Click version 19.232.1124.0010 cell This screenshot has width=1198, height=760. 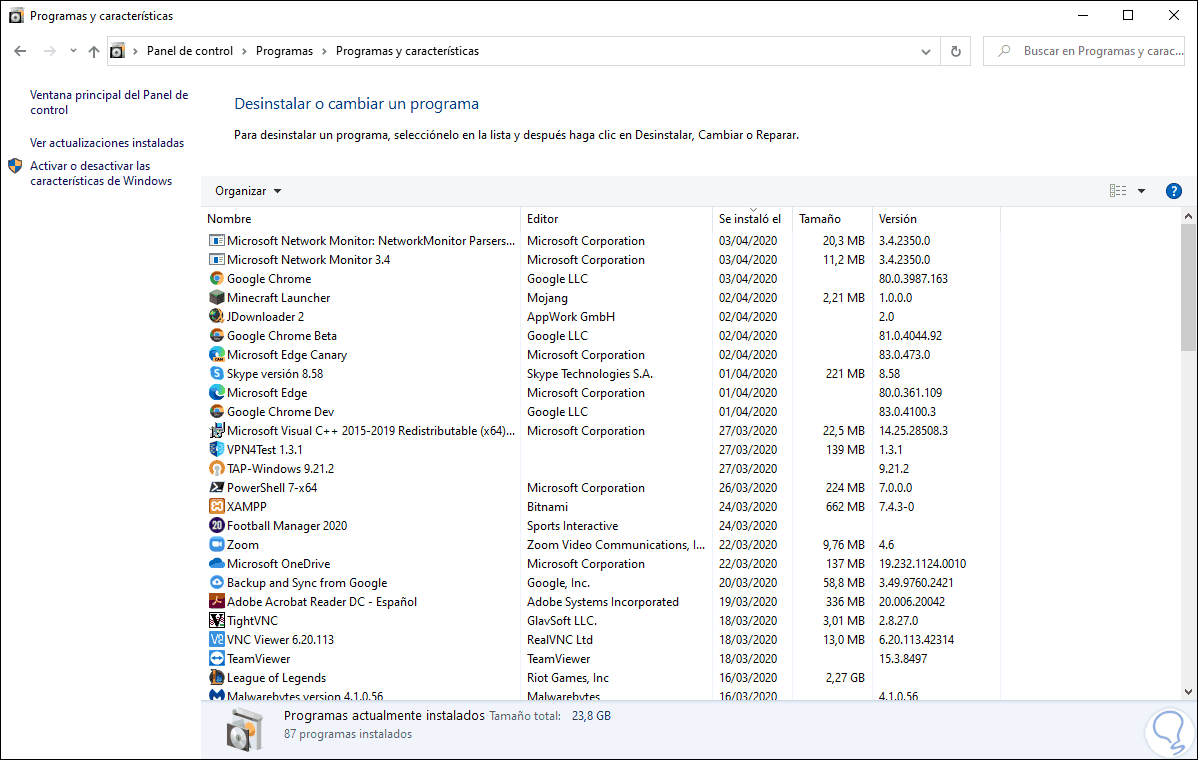click(922, 564)
